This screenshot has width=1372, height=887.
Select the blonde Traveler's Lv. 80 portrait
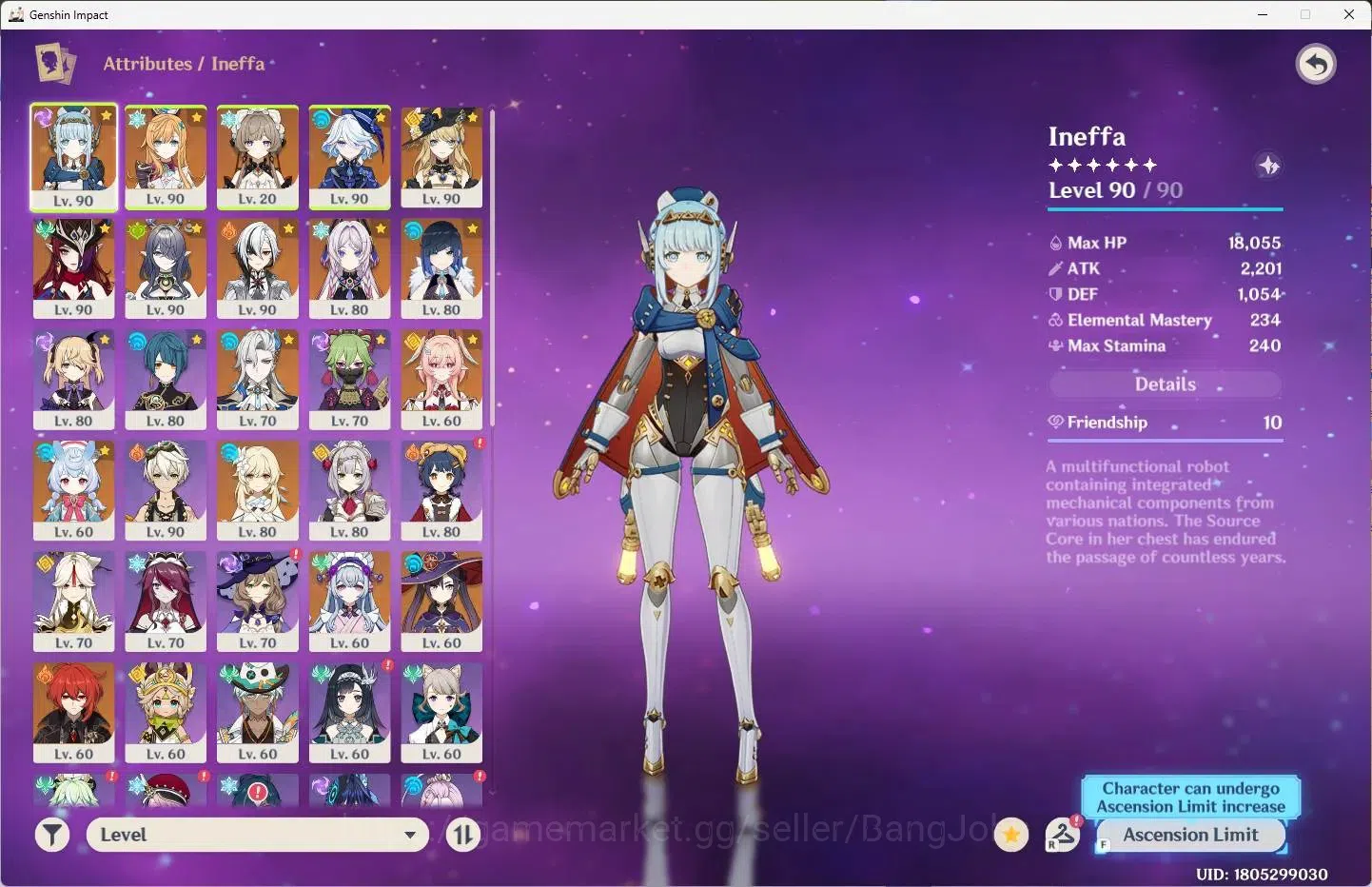coord(258,491)
